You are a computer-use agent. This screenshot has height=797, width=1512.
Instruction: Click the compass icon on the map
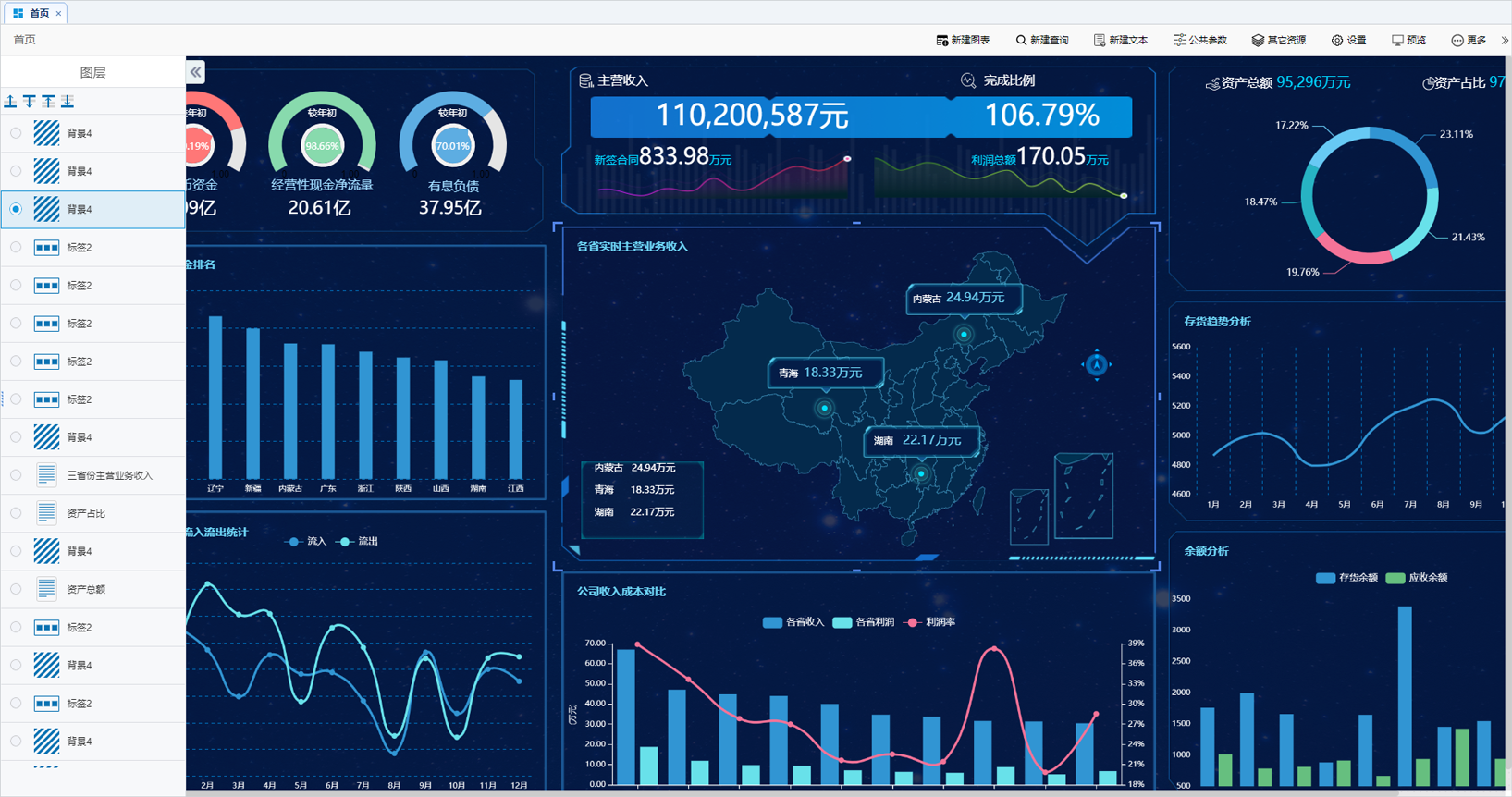point(1096,365)
